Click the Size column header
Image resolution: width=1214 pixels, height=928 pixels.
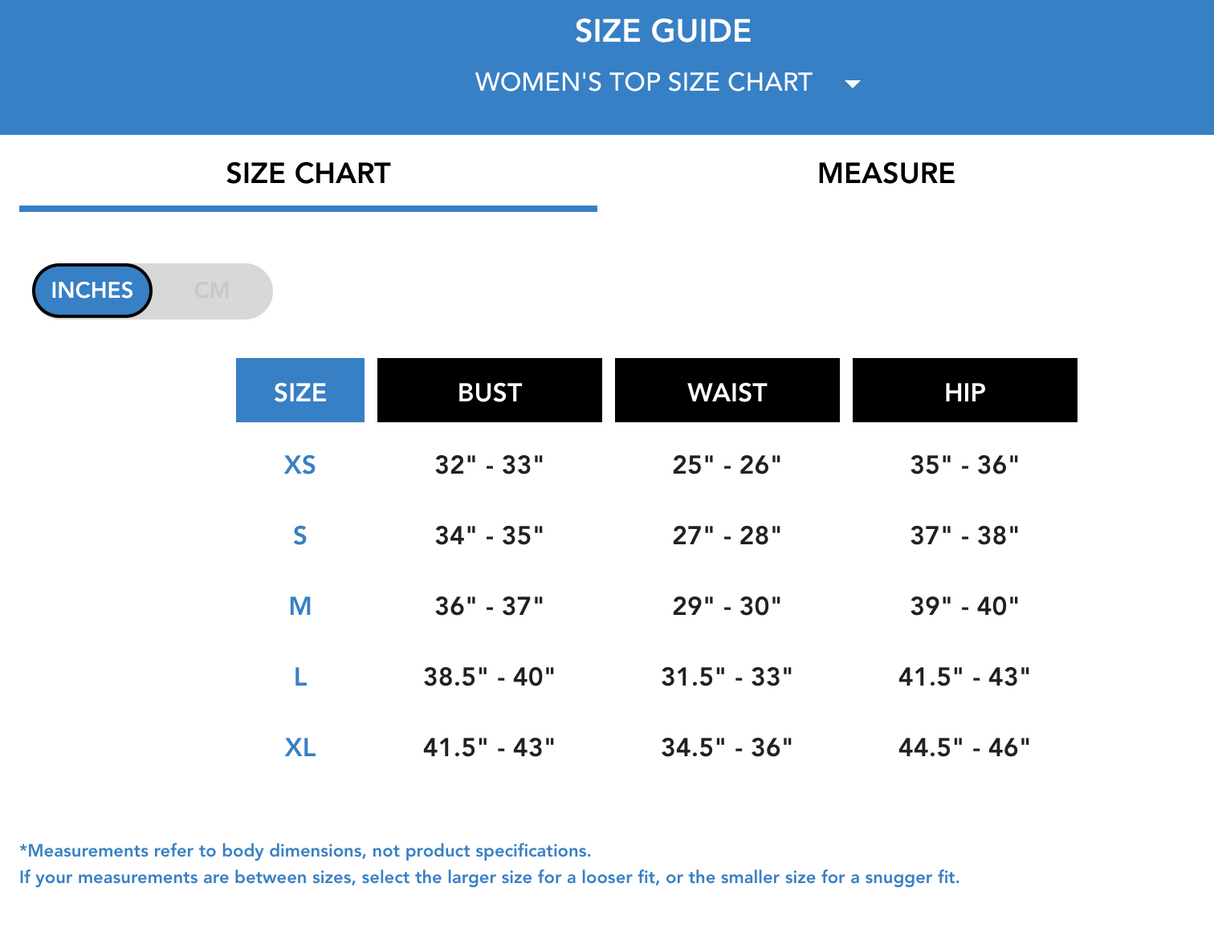pos(300,391)
